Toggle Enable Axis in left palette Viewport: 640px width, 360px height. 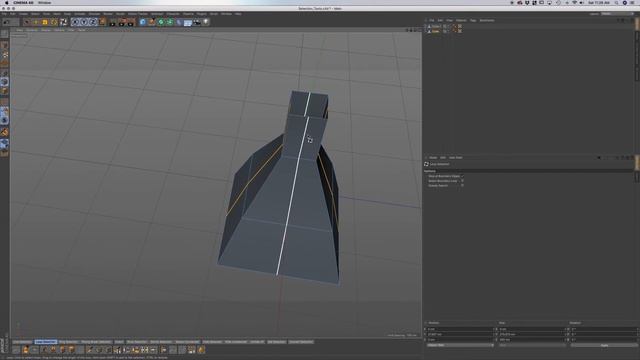(x=4, y=101)
